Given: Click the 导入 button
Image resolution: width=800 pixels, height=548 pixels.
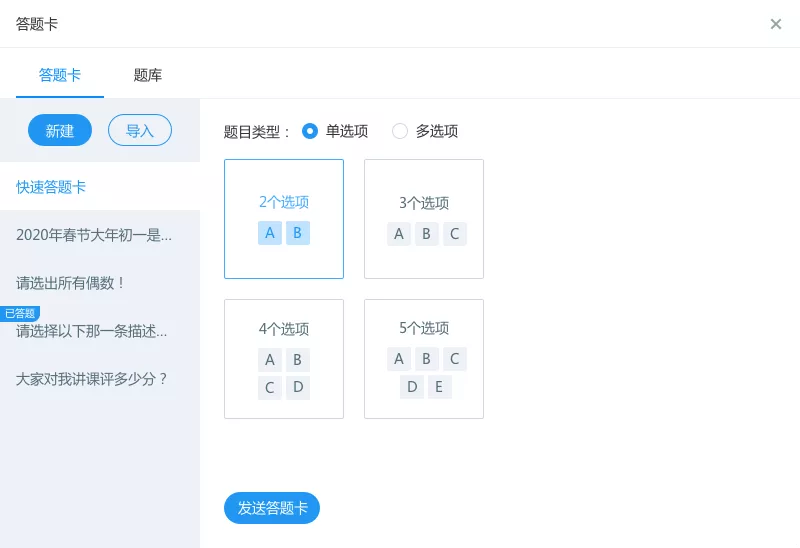Looking at the screenshot, I should coord(140,131).
